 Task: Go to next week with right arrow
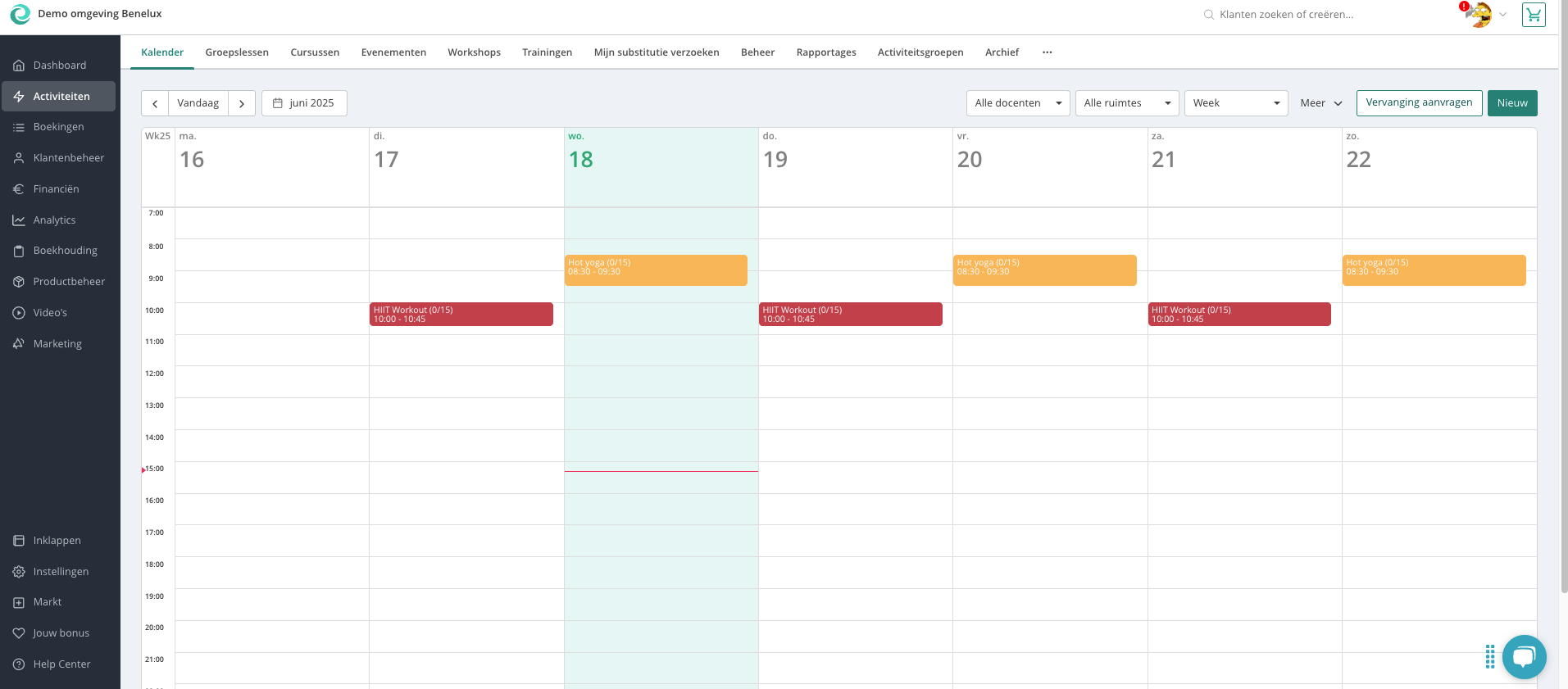click(242, 103)
